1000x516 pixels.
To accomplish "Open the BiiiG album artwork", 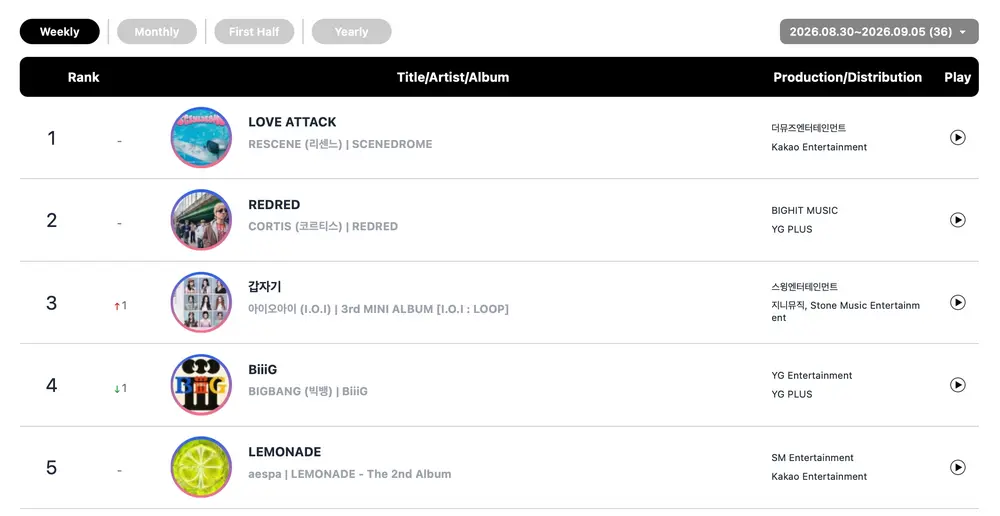I will pos(202,385).
